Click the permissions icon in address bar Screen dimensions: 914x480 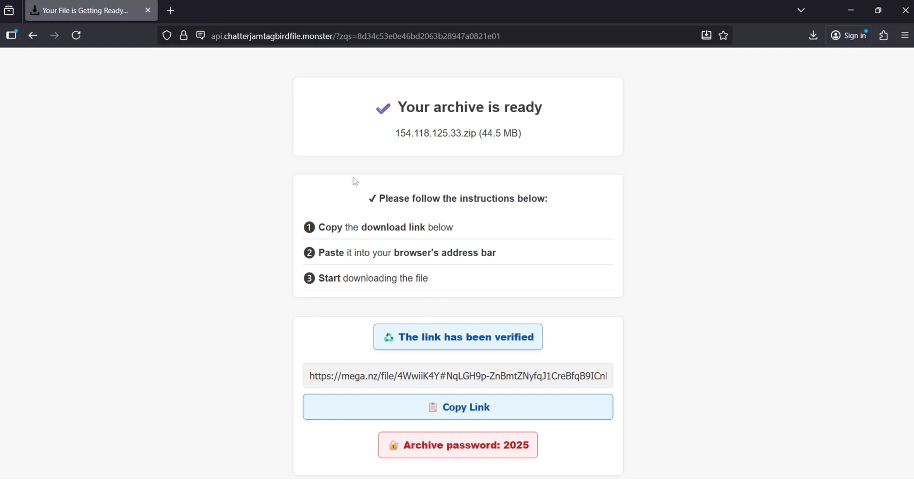tap(200, 35)
